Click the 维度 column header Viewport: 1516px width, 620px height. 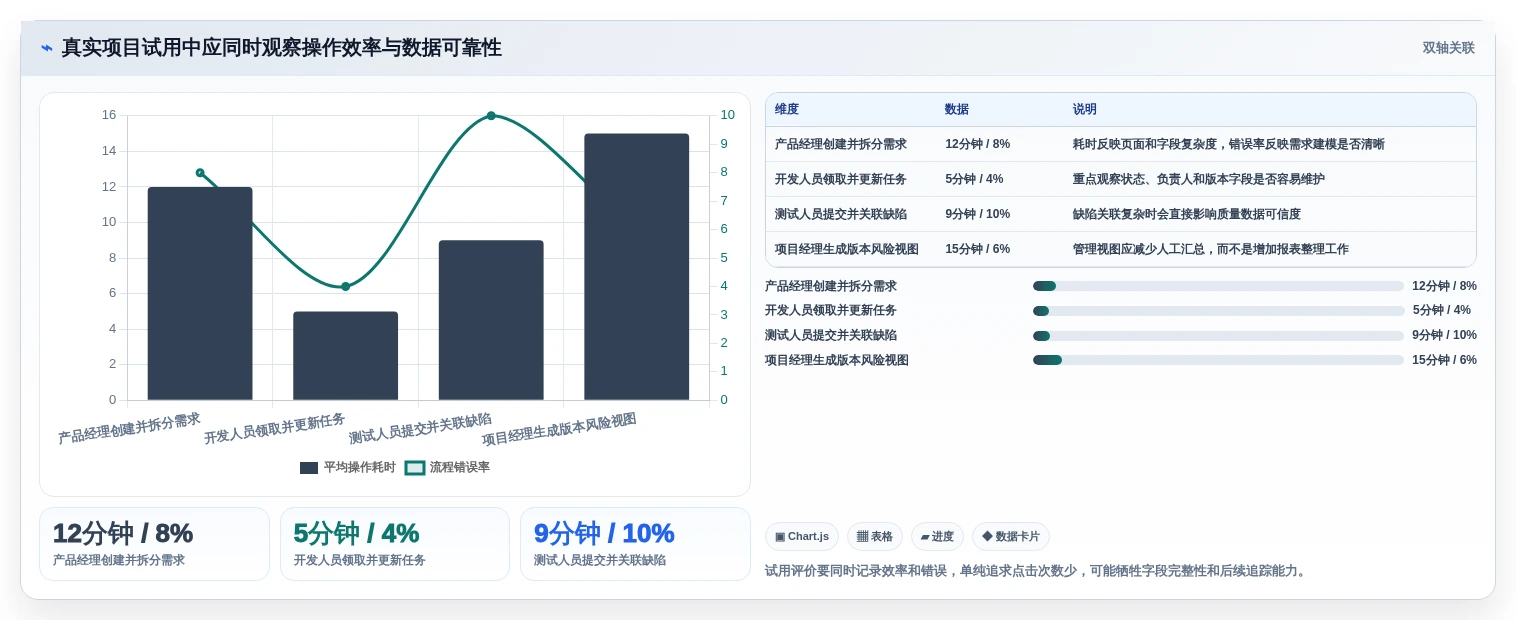[x=787, y=110]
